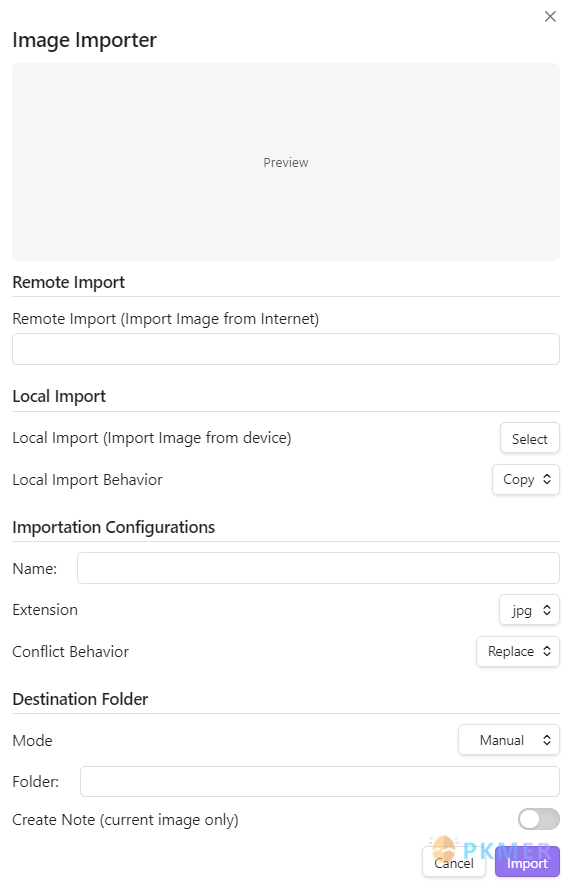Click Select to choose local image
Screen dimensions: 569x884
point(530,438)
